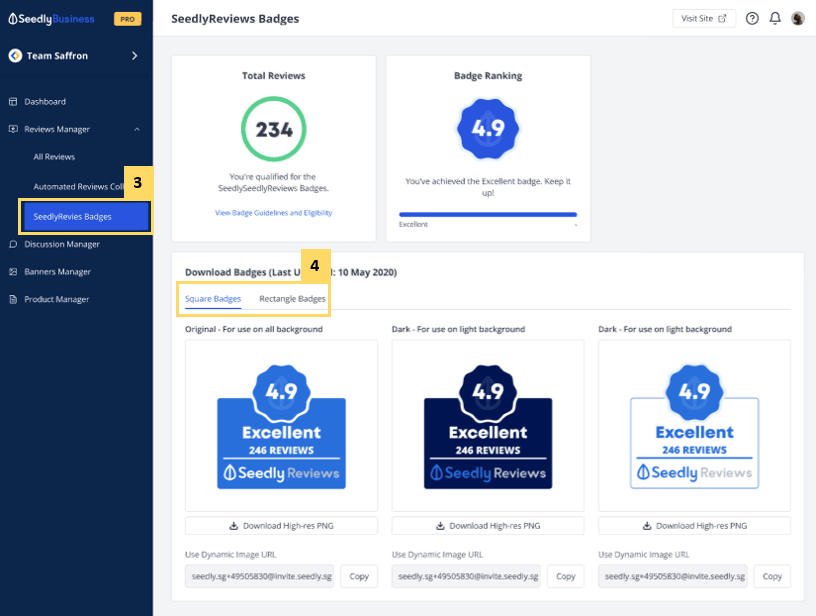This screenshot has width=816, height=616.
Task: Click the Dashboard sidebar icon
Action: (x=13, y=101)
